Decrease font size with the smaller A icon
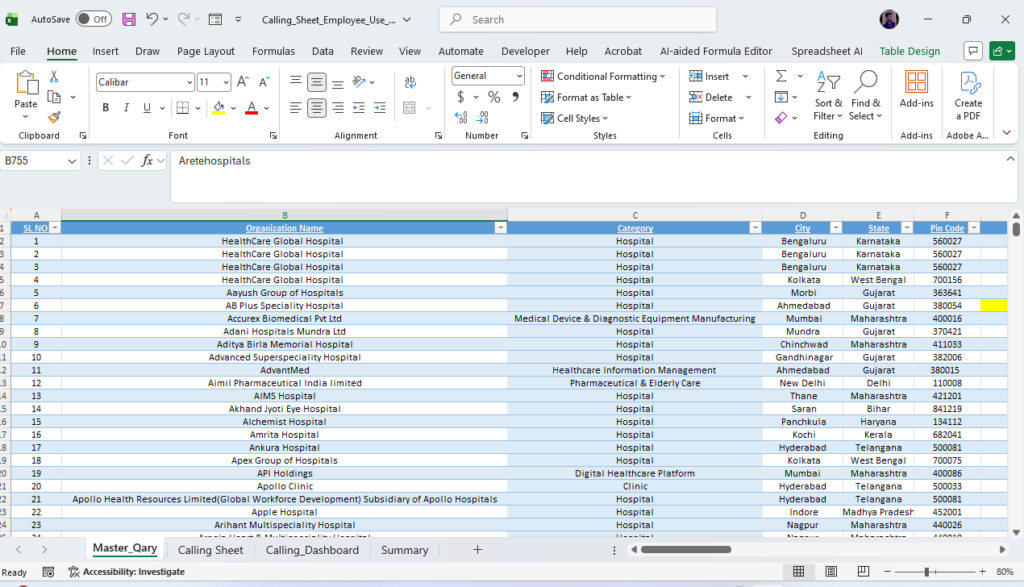This screenshot has height=587, width=1024. pos(264,82)
